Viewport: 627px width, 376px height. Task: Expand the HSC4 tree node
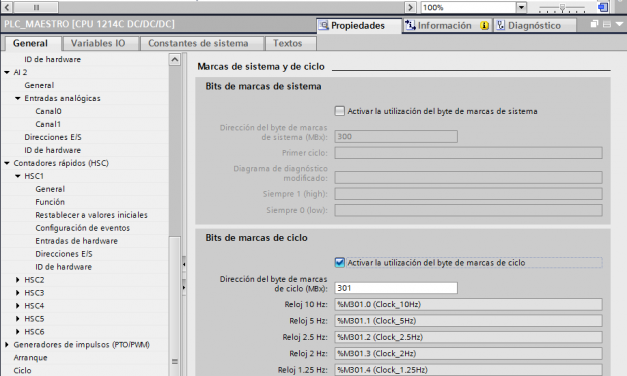click(18, 306)
